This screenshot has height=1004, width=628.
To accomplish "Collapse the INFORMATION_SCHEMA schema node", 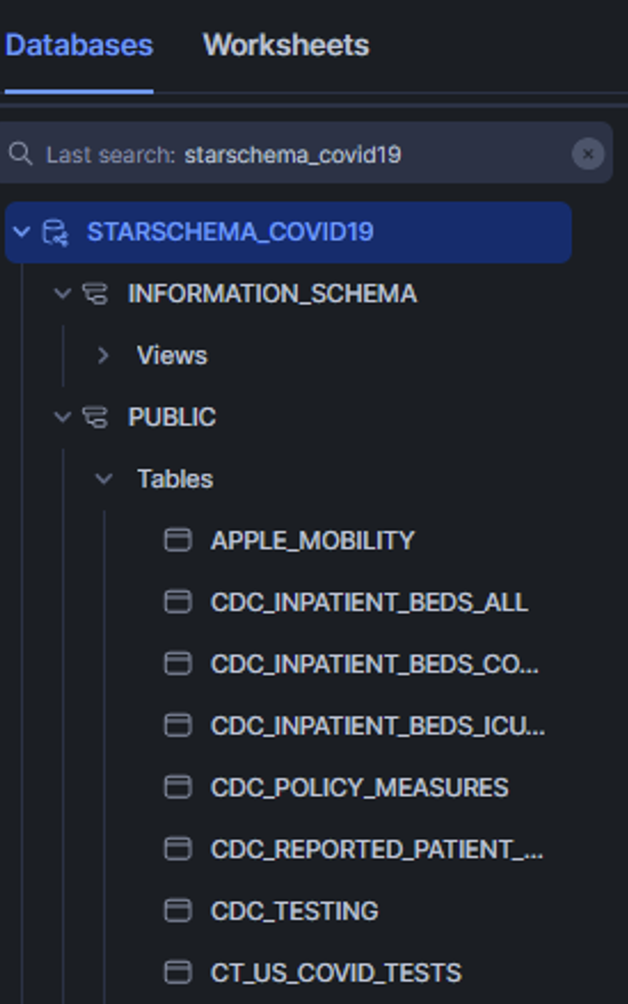I will (x=63, y=294).
